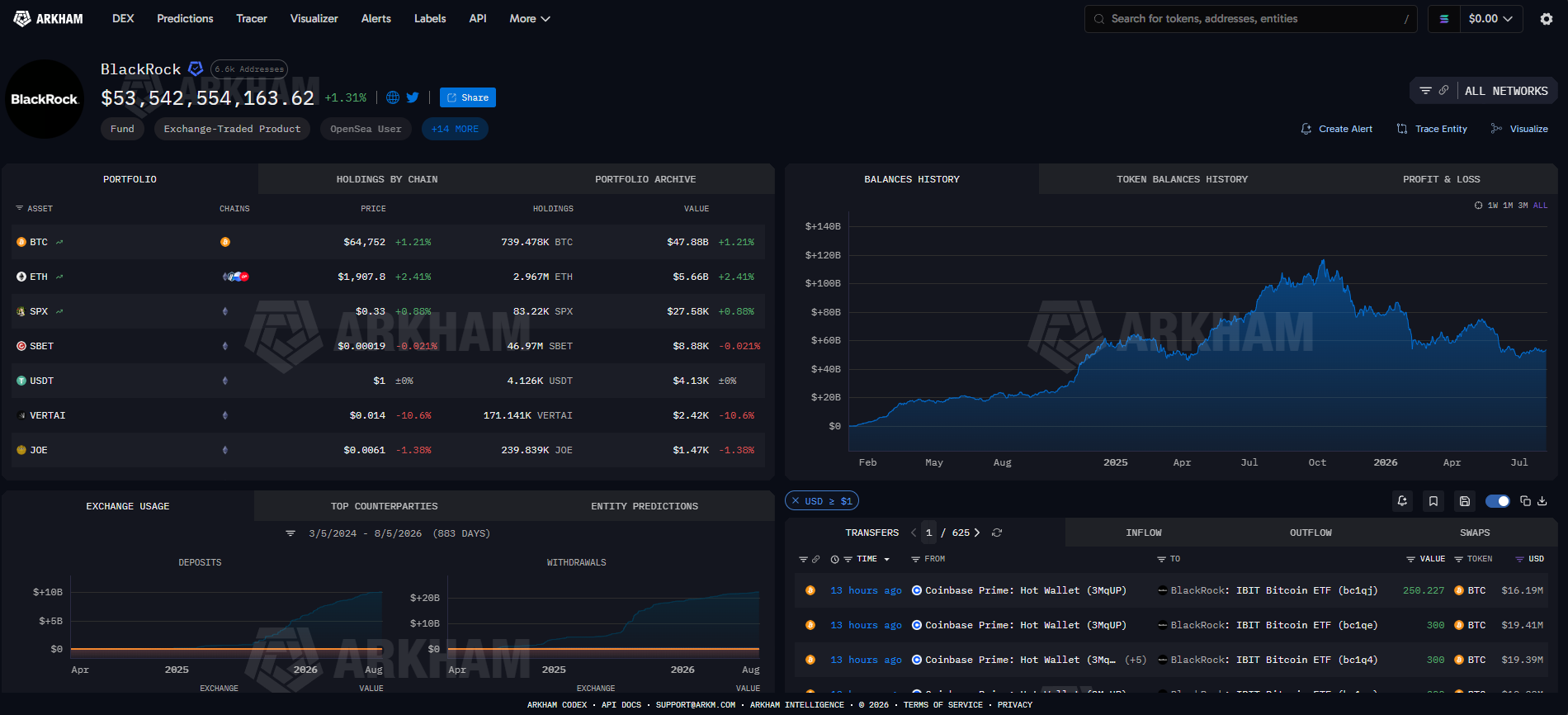Open the Inflow tab
Image resolution: width=1568 pixels, height=715 pixels.
coord(1144,533)
